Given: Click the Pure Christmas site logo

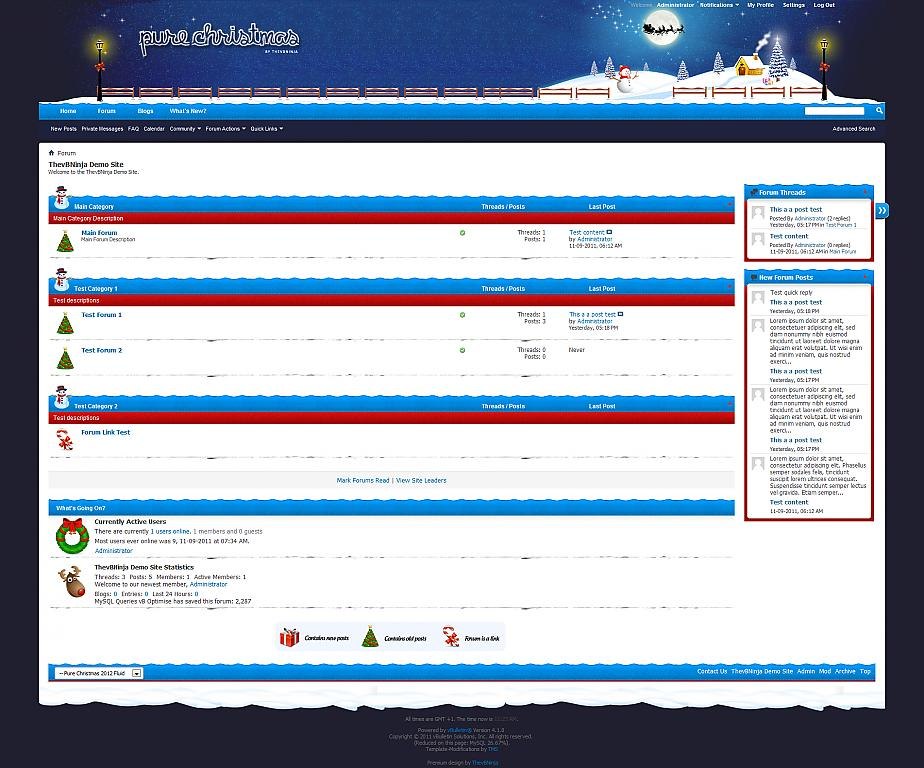Looking at the screenshot, I should (219, 39).
